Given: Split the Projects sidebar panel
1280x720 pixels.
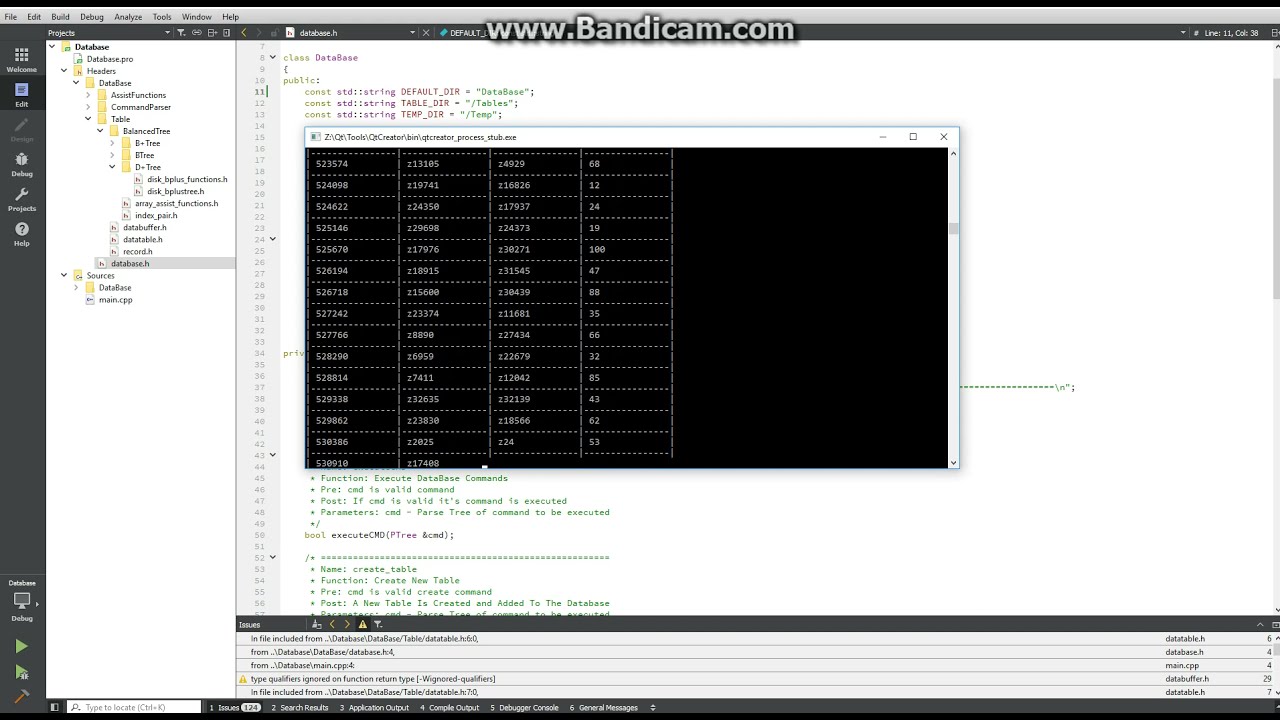Looking at the screenshot, I should (211, 33).
